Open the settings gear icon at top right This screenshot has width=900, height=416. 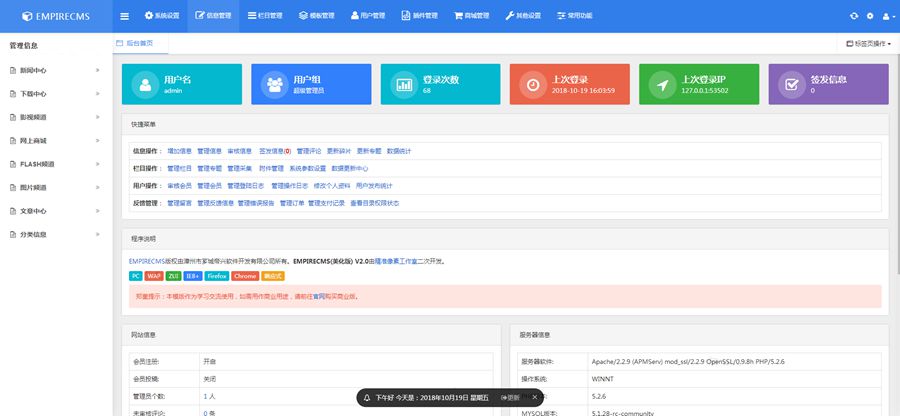[x=870, y=16]
